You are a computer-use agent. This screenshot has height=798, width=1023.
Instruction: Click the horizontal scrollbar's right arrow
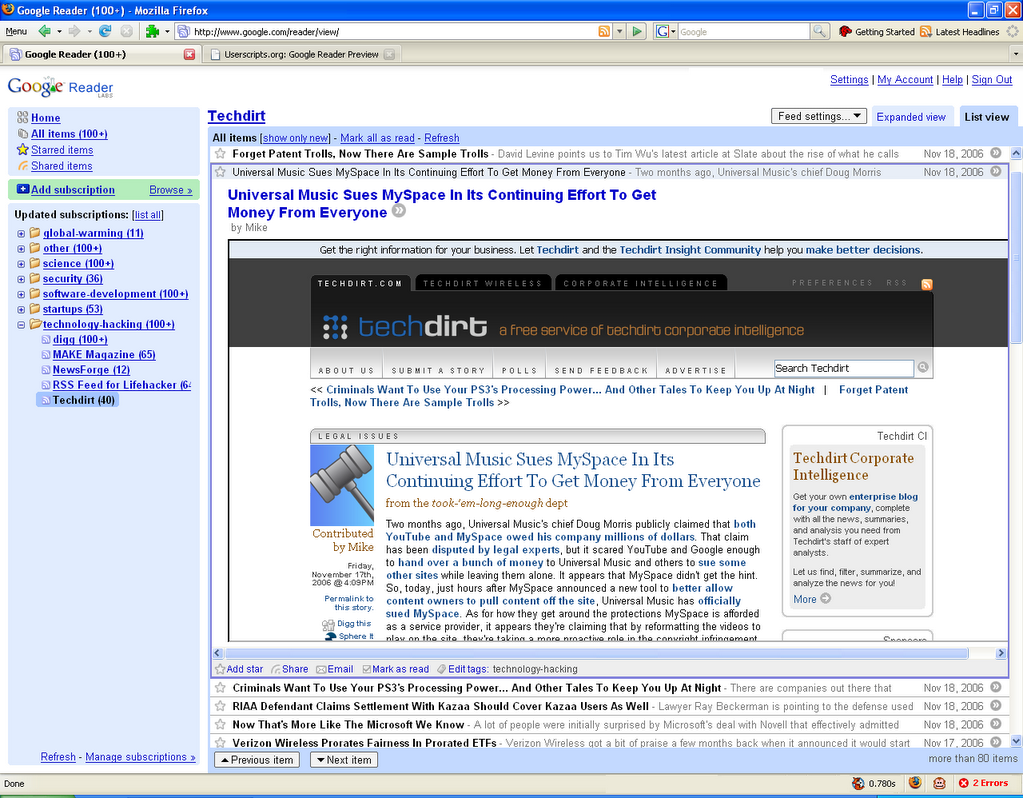(1001, 653)
